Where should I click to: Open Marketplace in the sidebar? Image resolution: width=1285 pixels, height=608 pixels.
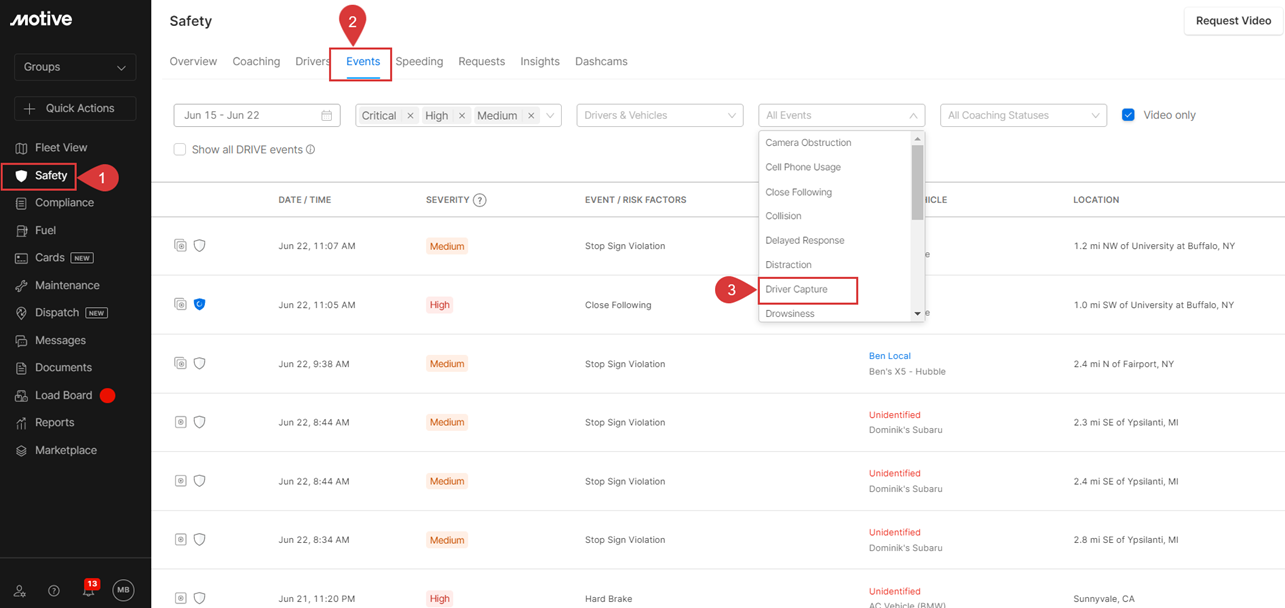click(66, 451)
